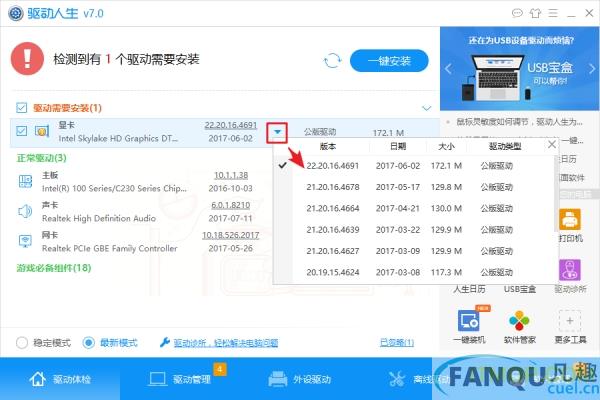Open the 人生日历 tool label

(x=469, y=289)
